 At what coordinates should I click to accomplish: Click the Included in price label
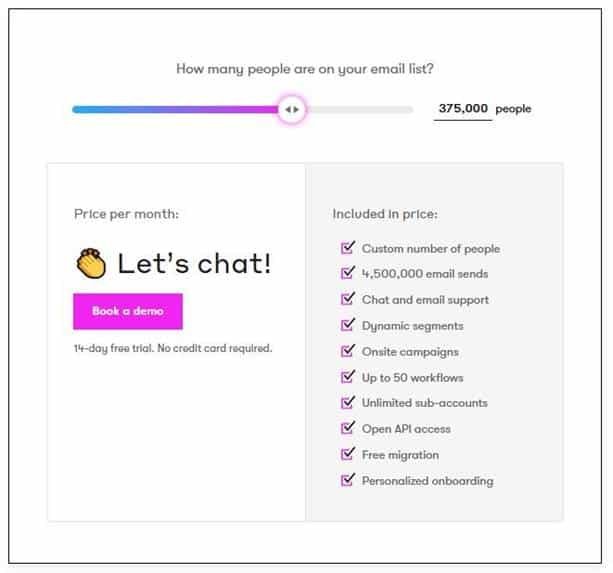click(385, 214)
